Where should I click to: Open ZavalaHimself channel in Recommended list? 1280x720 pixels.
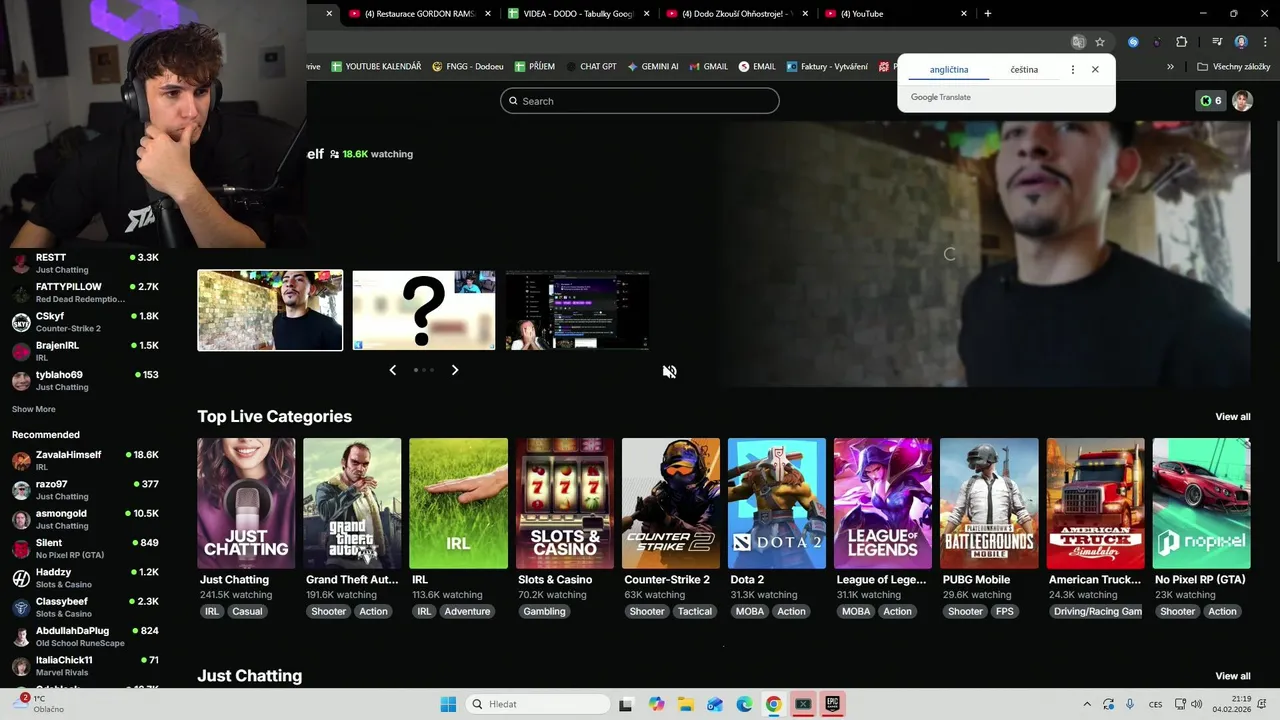coord(85,460)
